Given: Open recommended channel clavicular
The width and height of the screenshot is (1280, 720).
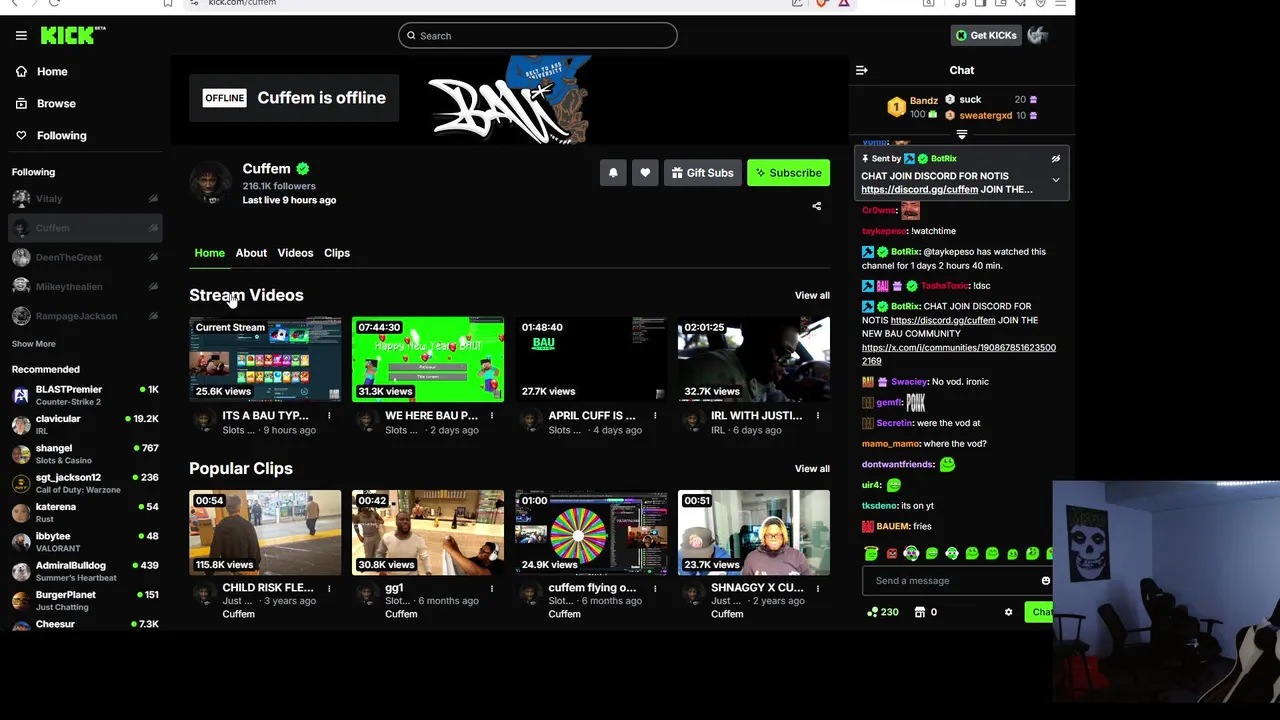Looking at the screenshot, I should pos(84,424).
